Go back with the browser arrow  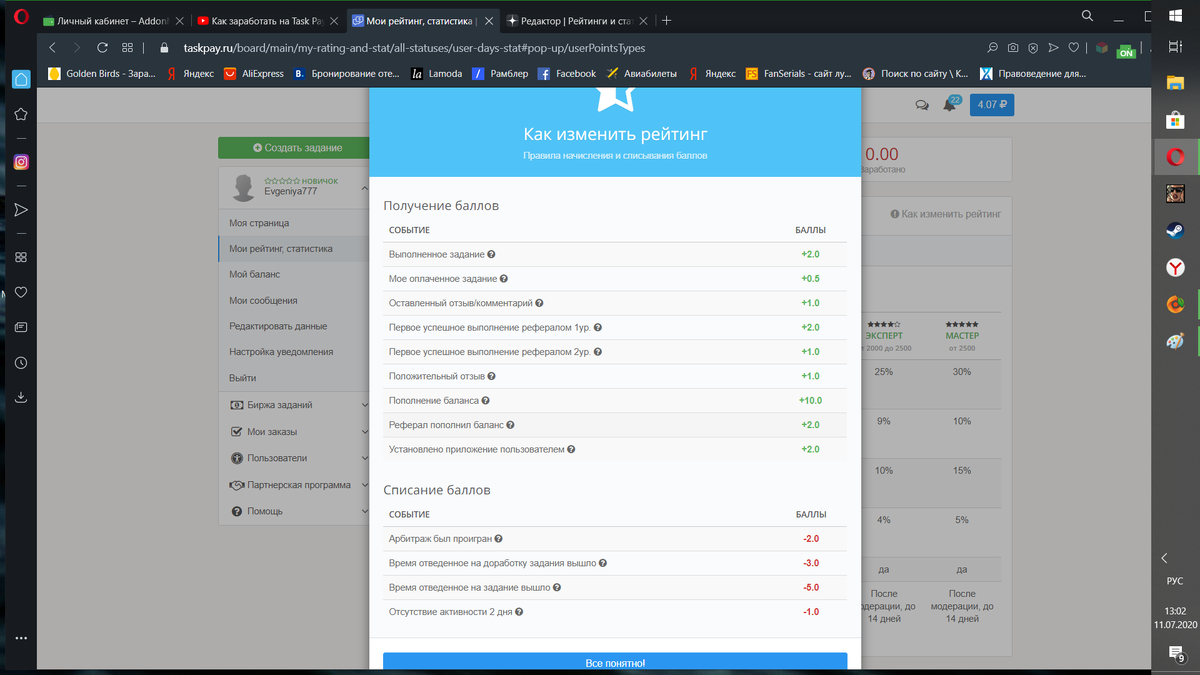click(x=53, y=47)
